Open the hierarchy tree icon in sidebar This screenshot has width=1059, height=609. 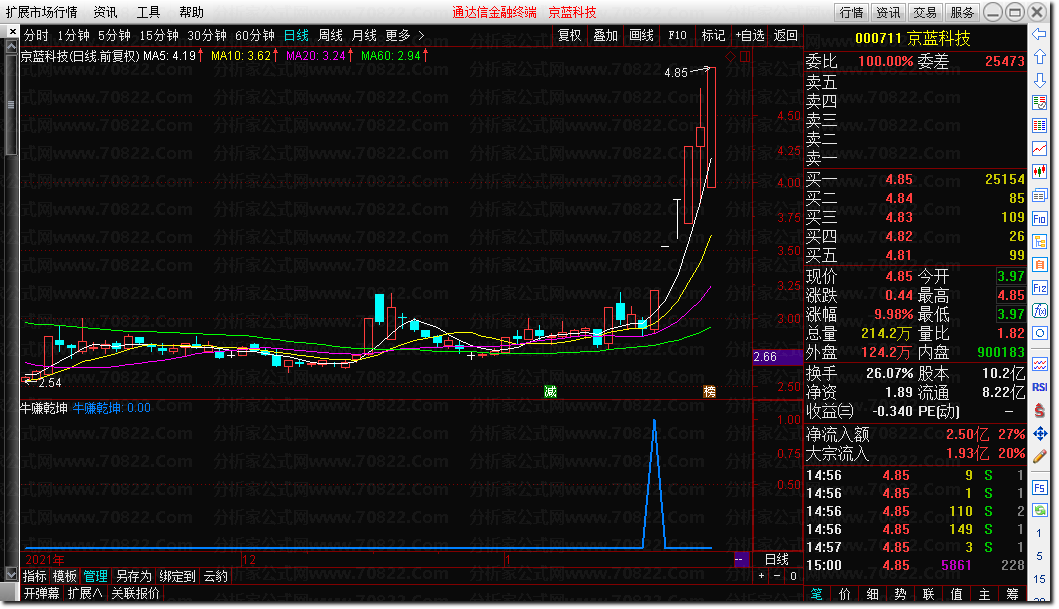(1039, 241)
